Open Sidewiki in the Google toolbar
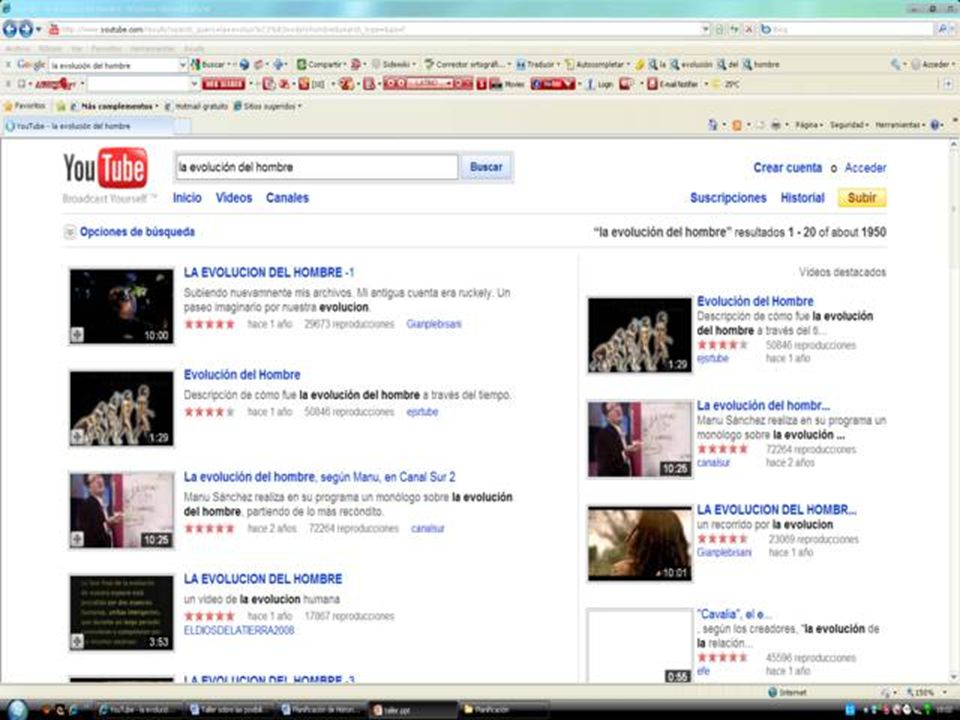The width and height of the screenshot is (960, 720). pyautogui.click(x=394, y=64)
